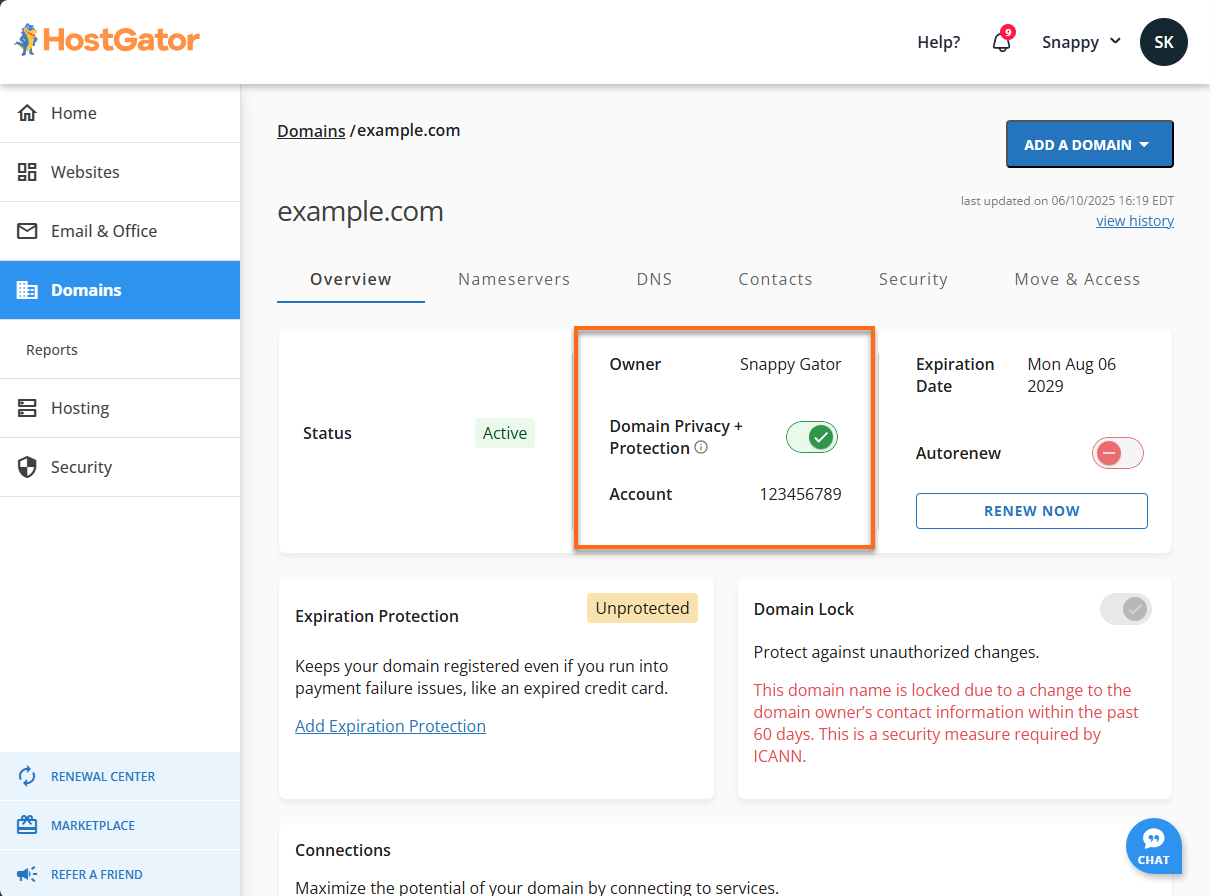Open the notification bell with 9 alerts
The width and height of the screenshot is (1211, 896).
click(1001, 42)
